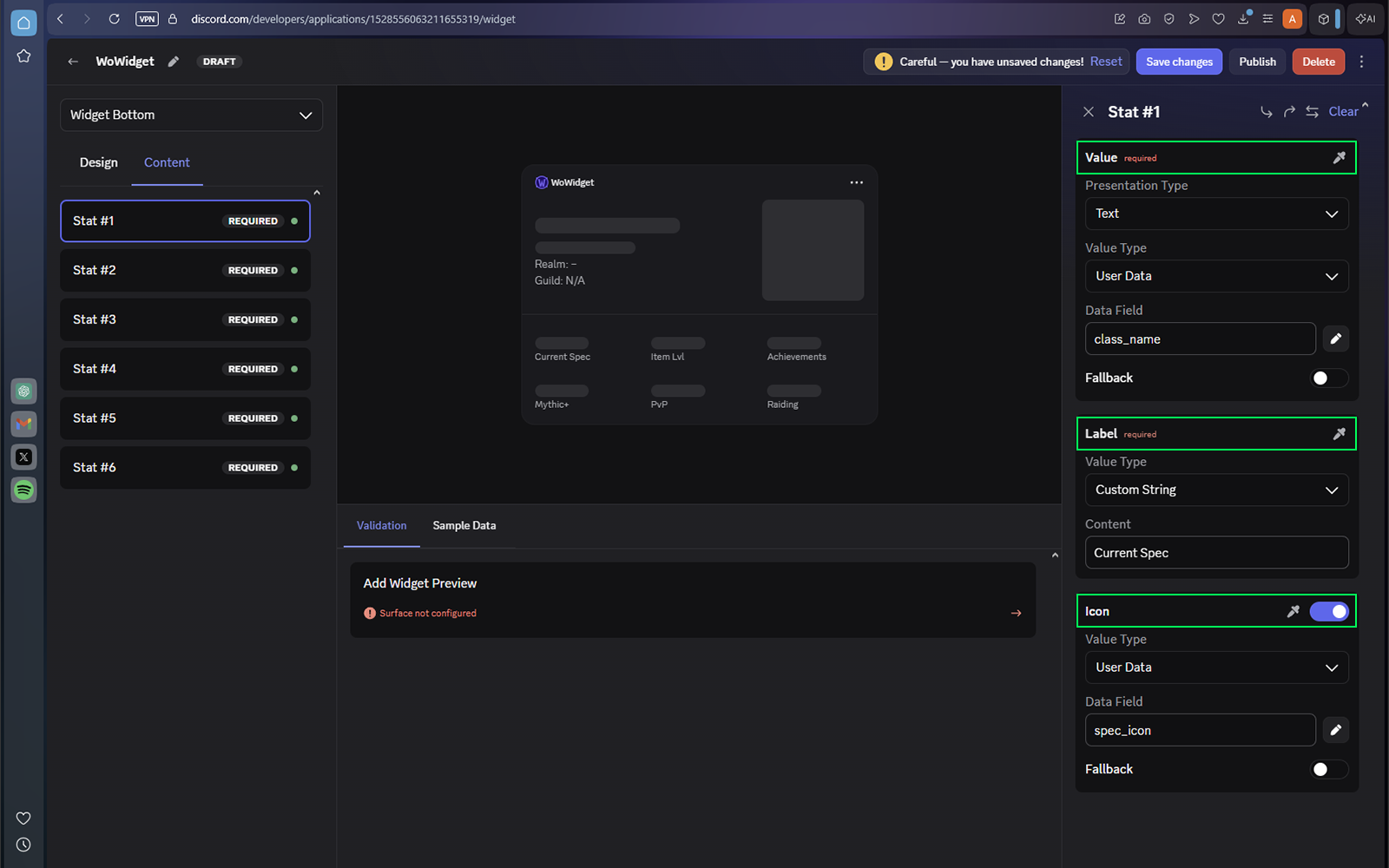Edit the class_name data field via pencil
Viewport: 1389px width, 868px height.
tap(1336, 339)
